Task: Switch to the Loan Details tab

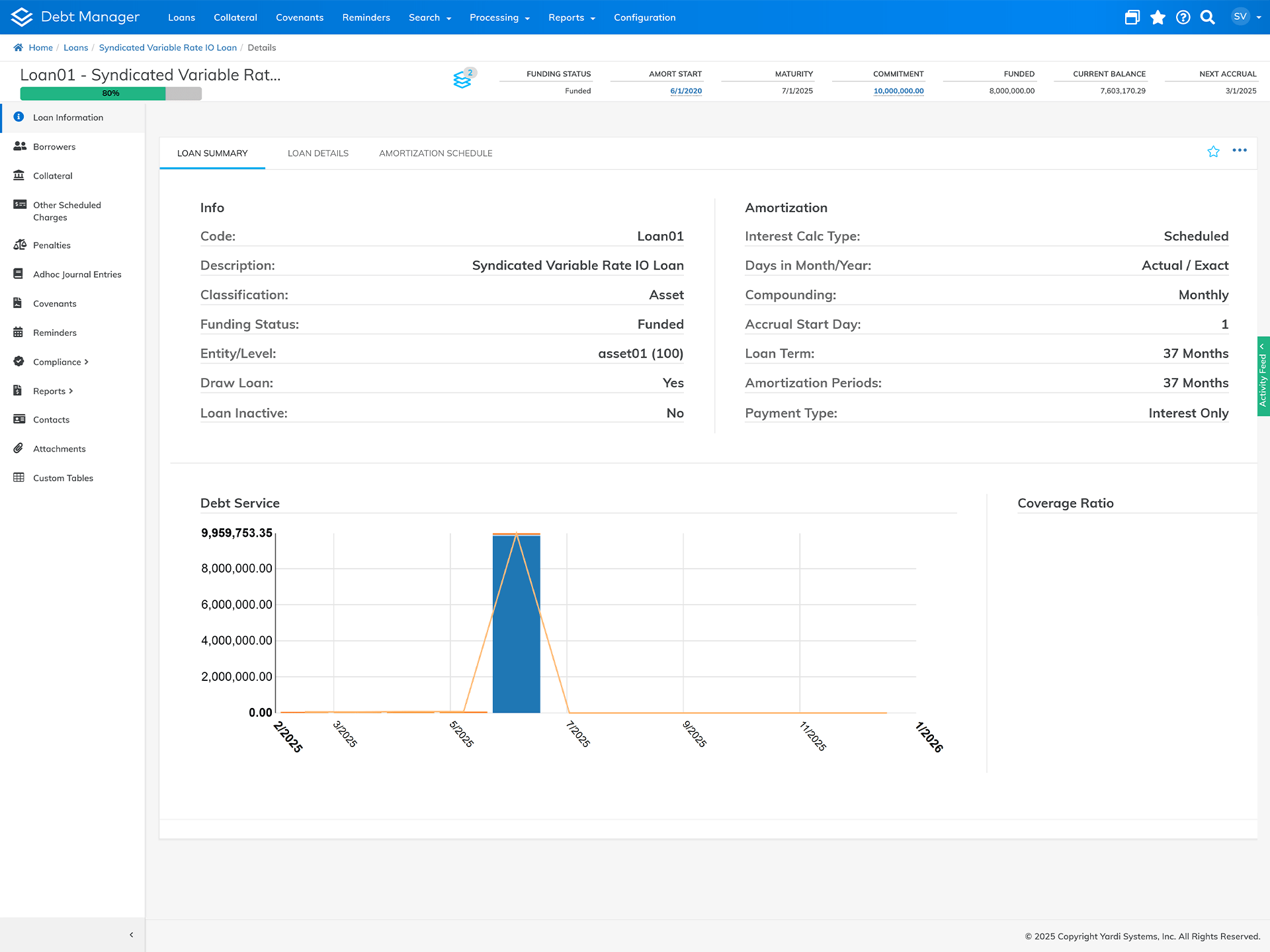Action: [317, 153]
